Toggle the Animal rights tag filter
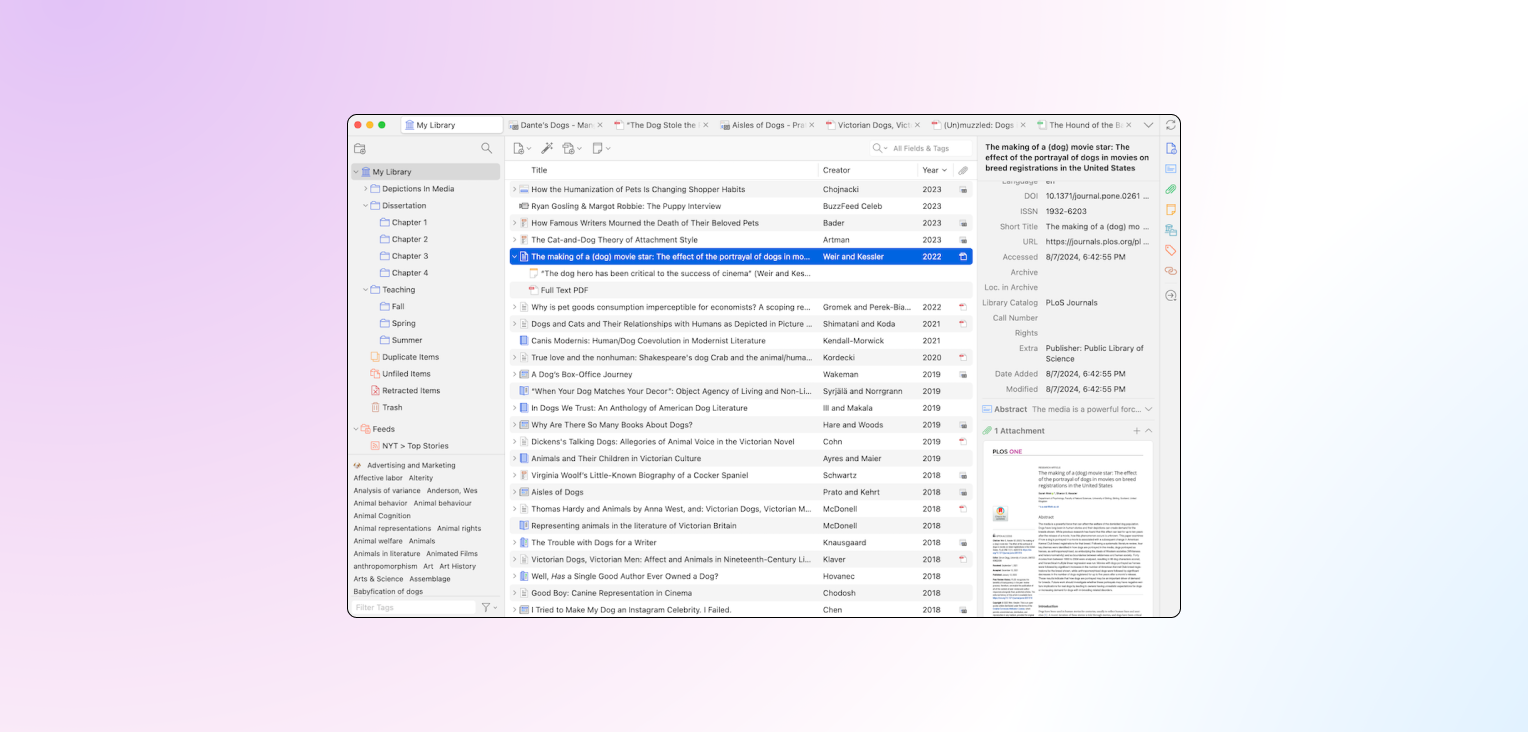The image size is (1528, 732). click(x=459, y=528)
